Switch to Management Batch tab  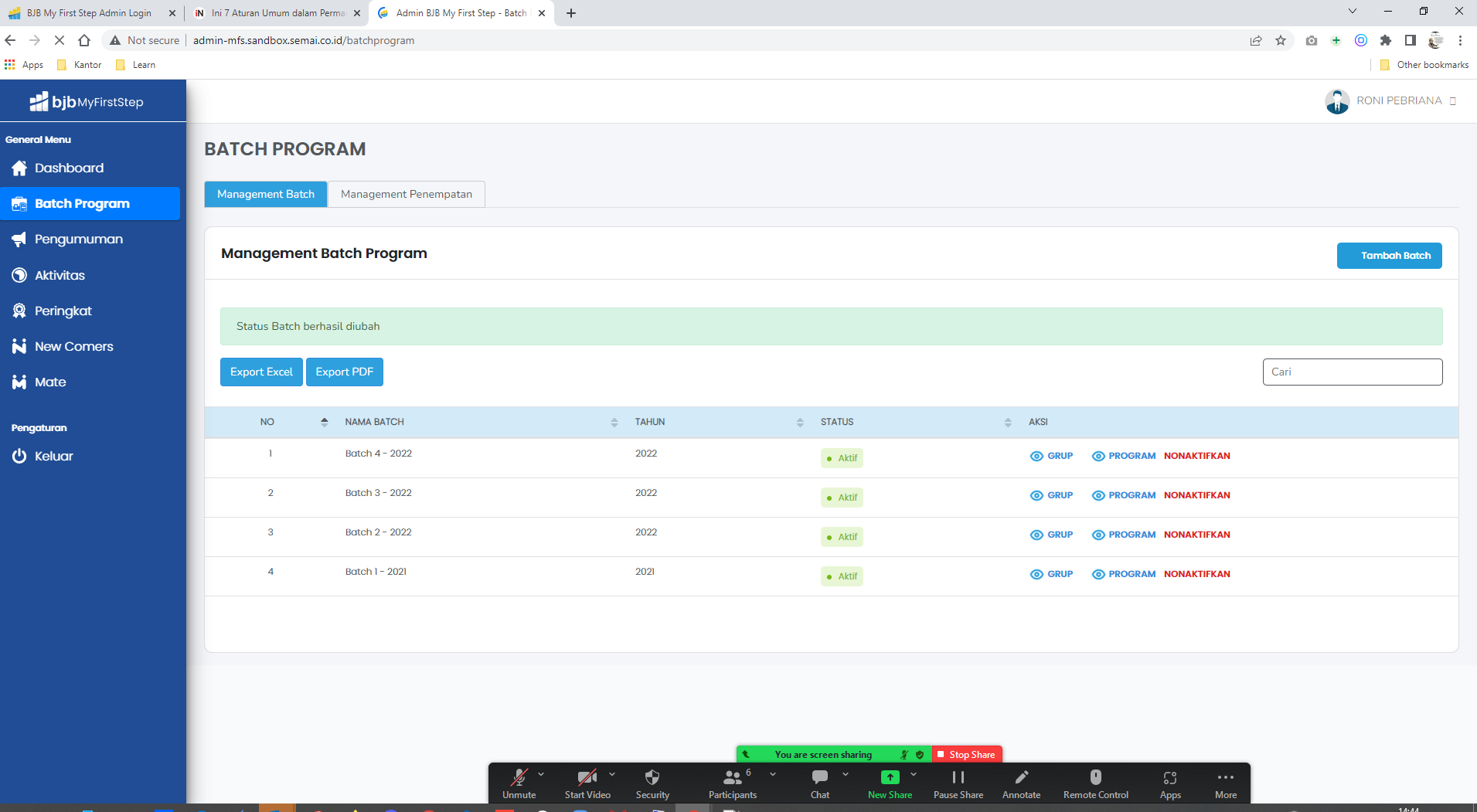tap(266, 194)
